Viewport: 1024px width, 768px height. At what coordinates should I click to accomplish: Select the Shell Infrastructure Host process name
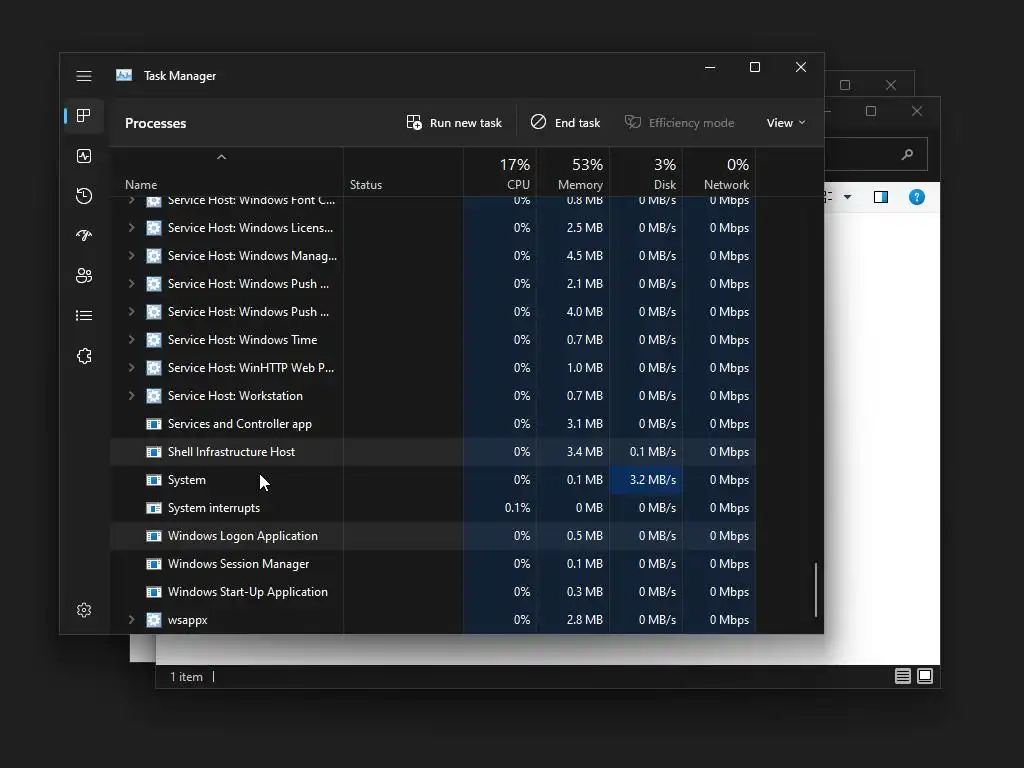click(231, 452)
